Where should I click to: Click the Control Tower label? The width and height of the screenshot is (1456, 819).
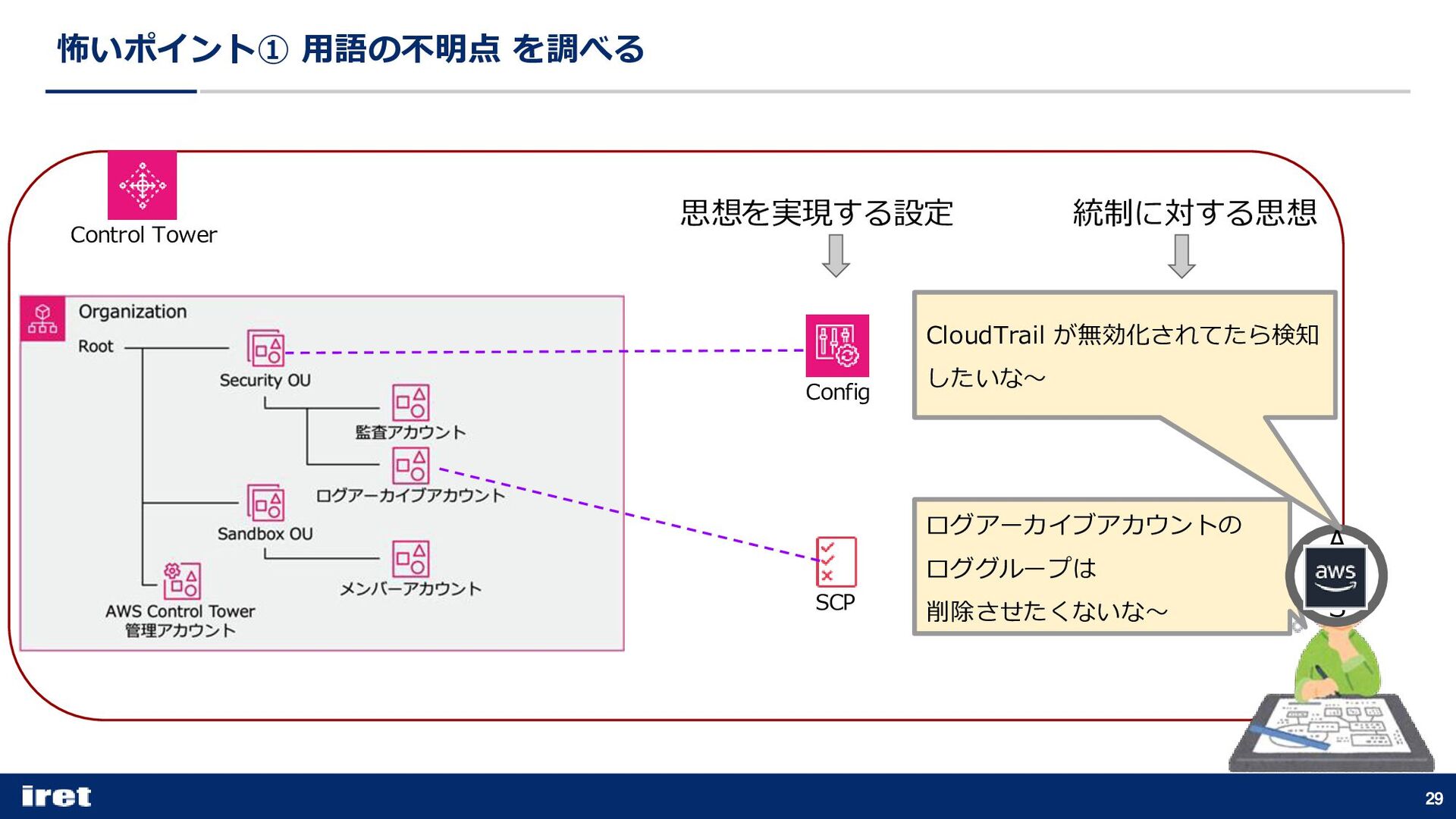143,235
